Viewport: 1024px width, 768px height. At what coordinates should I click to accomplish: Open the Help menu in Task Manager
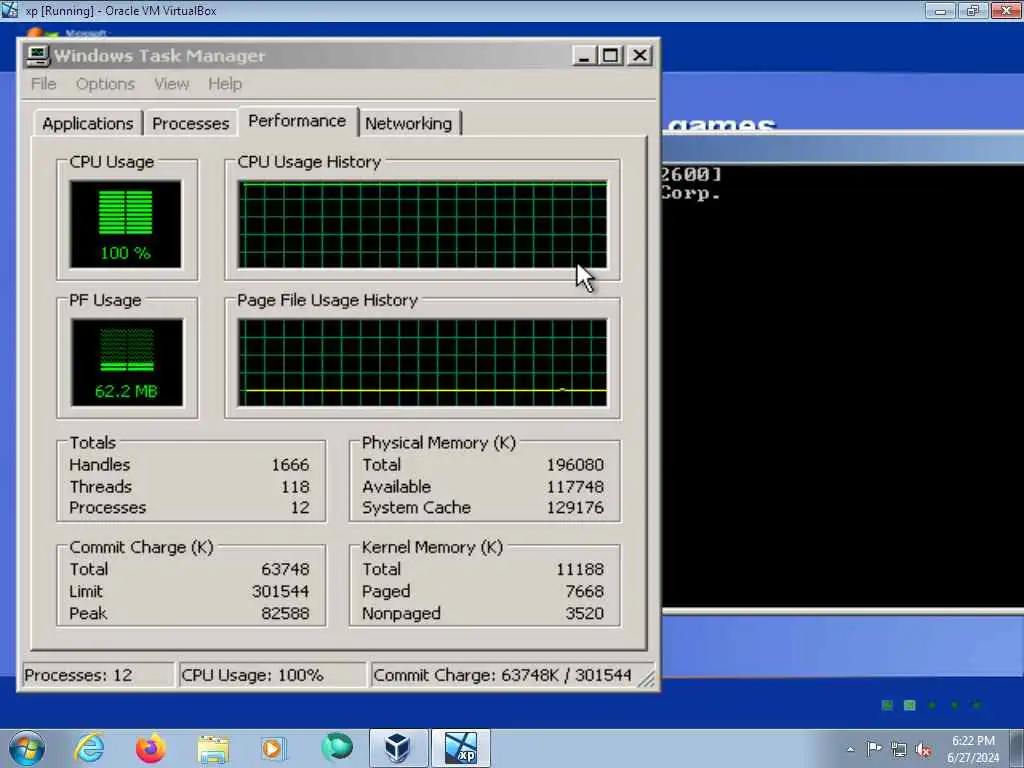click(x=225, y=84)
